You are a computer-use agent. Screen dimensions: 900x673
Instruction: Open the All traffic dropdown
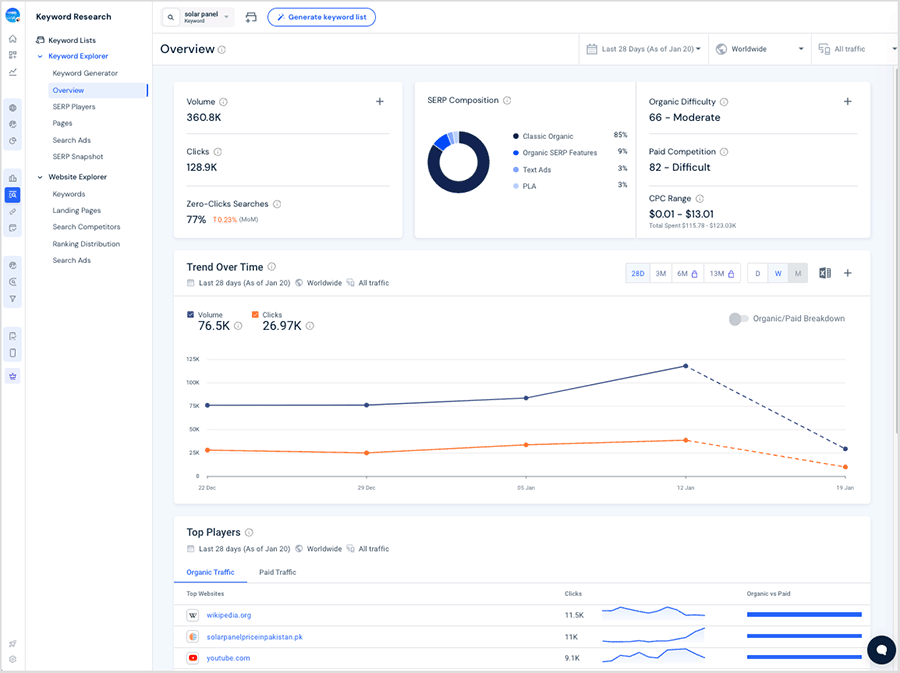856,49
